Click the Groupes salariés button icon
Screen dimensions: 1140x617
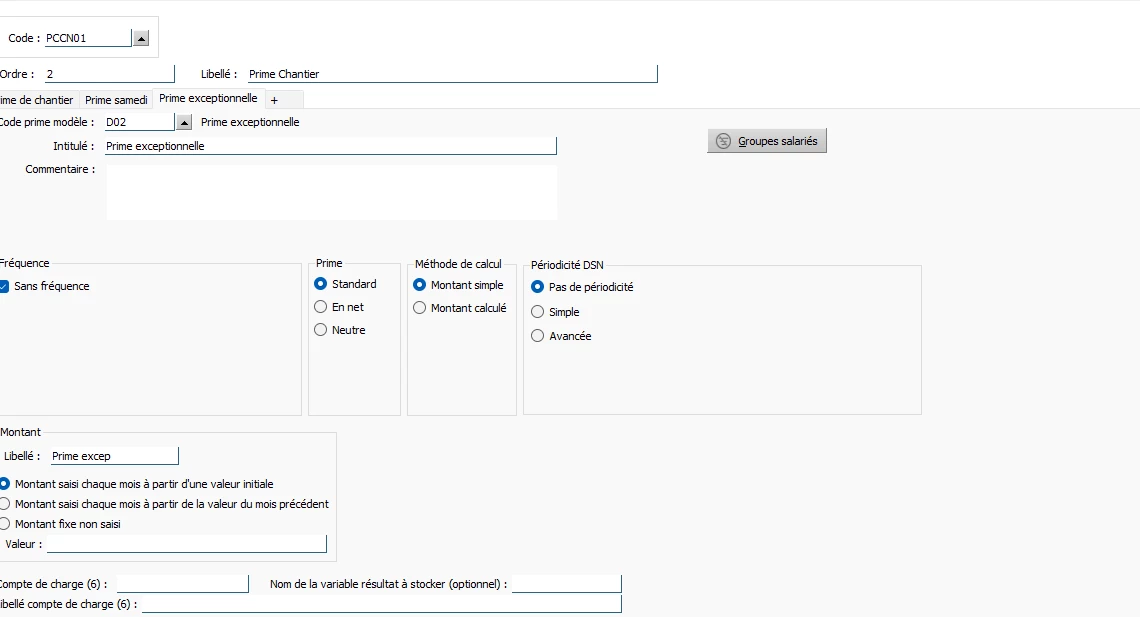point(723,141)
